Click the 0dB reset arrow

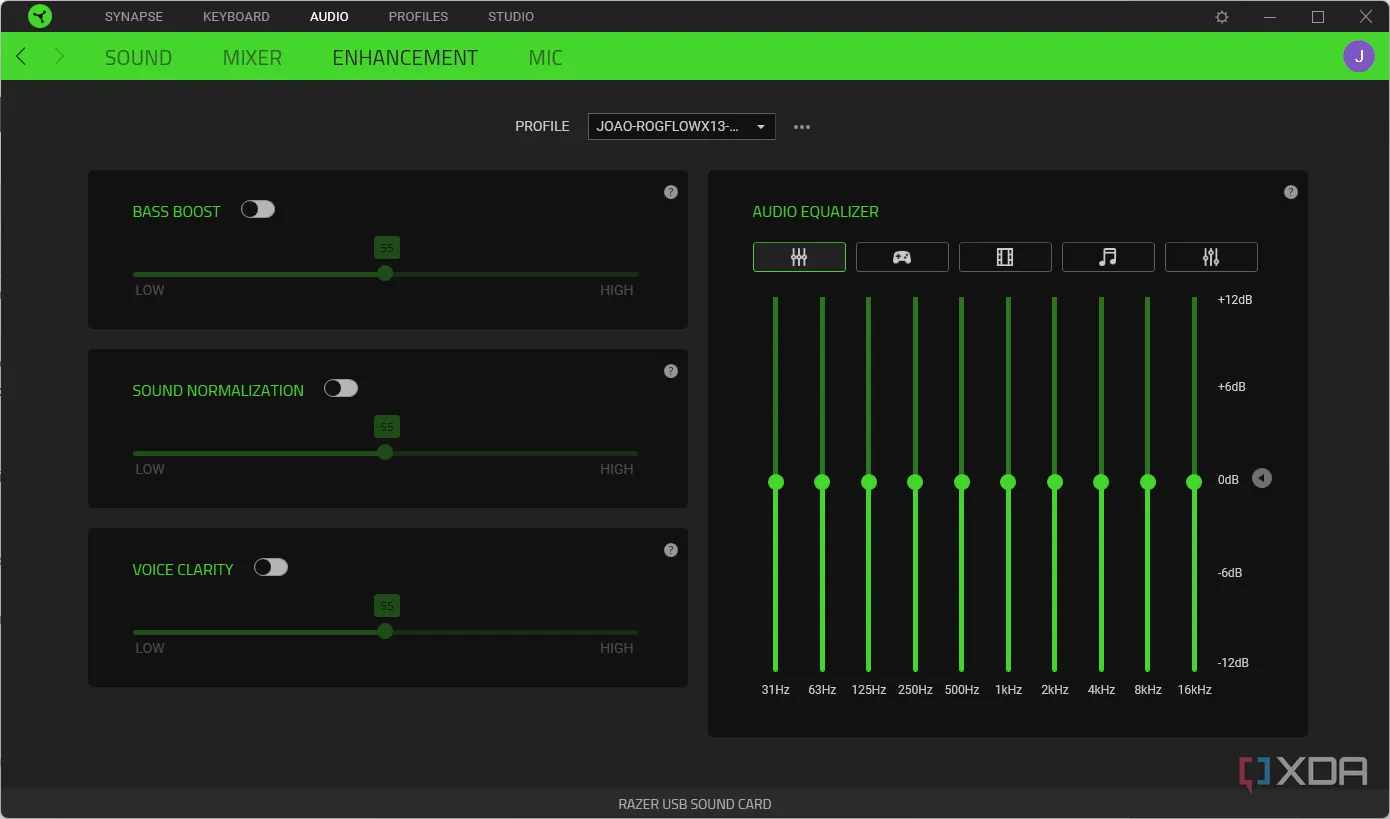[1262, 479]
